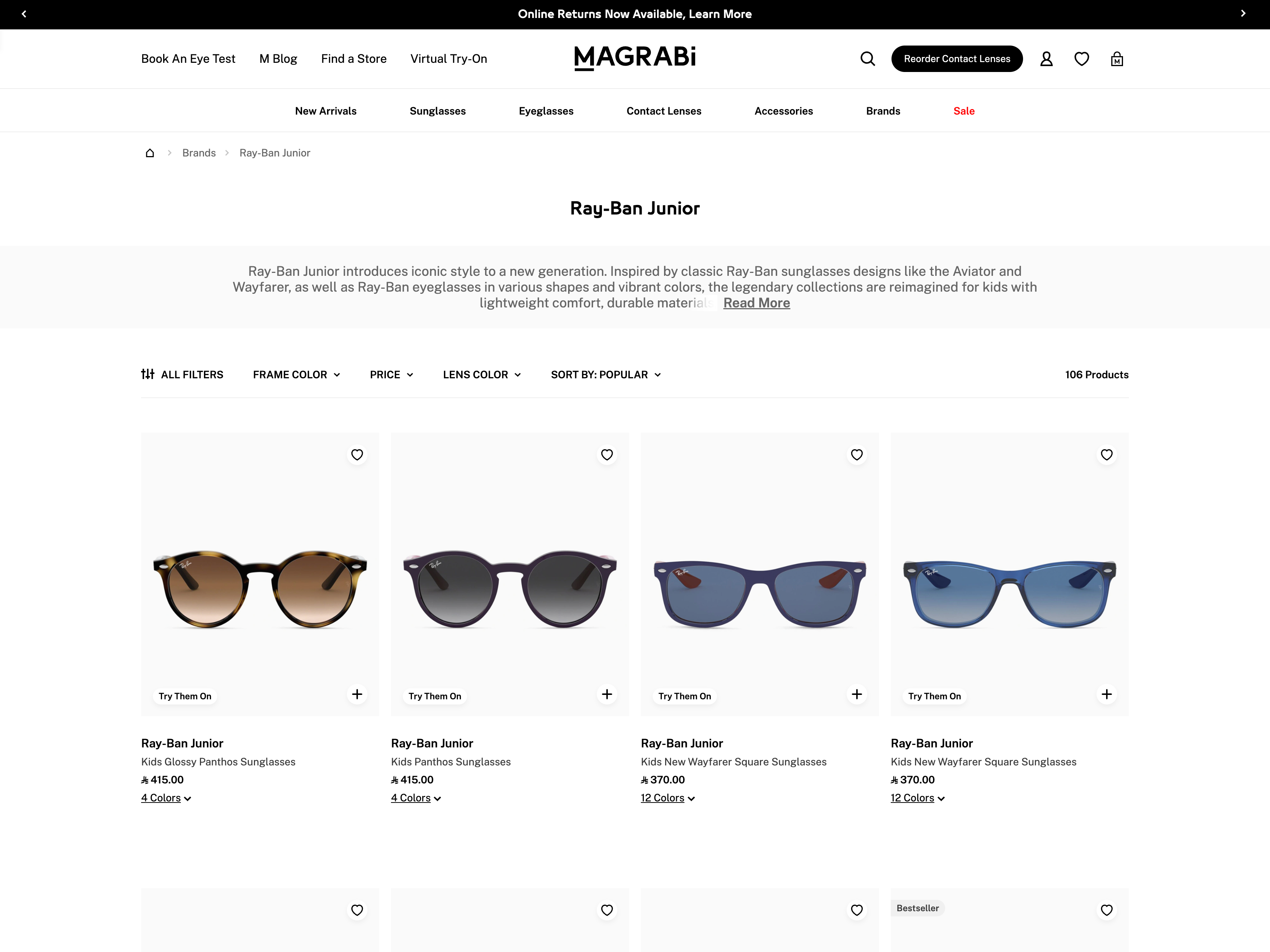The height and width of the screenshot is (952, 1270).
Task: Favorite the dark navy New Wayfarer sunglasses
Action: click(x=857, y=455)
